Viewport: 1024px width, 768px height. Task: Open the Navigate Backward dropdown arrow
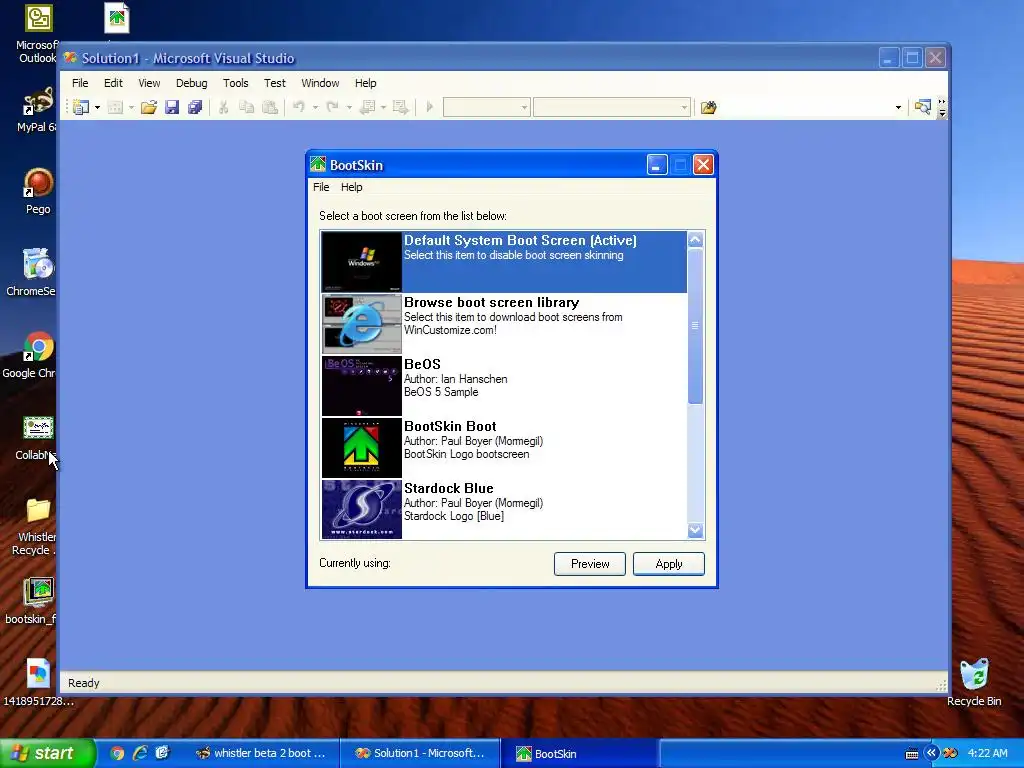[x=383, y=107]
